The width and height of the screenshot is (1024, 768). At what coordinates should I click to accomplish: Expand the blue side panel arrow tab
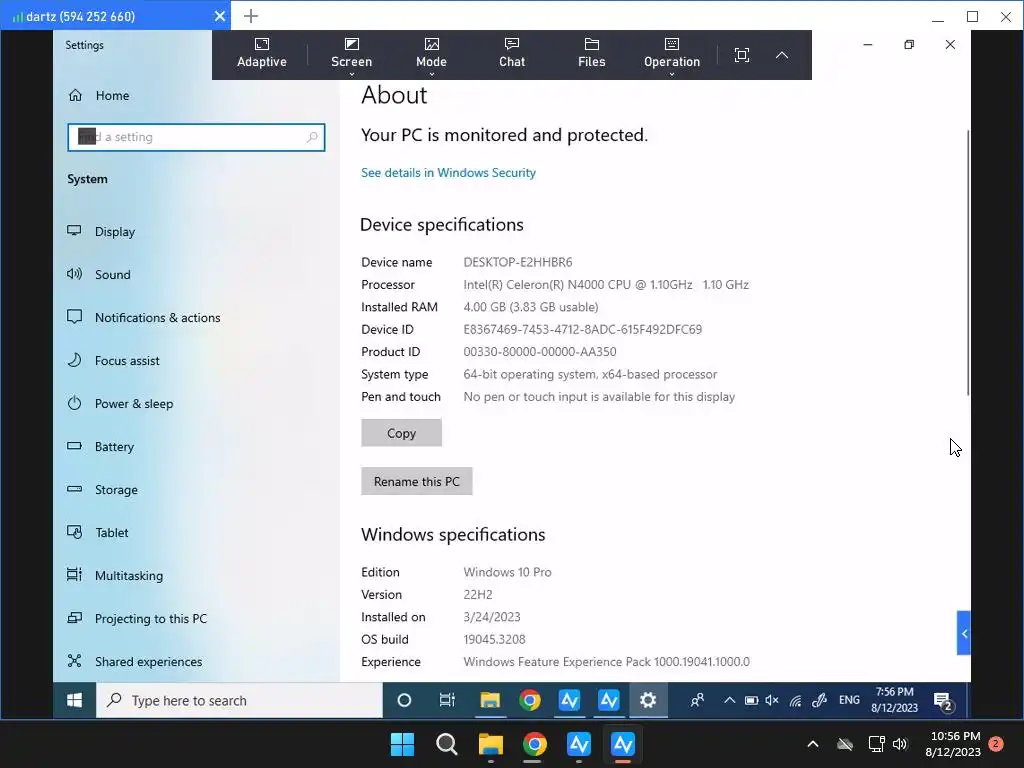(x=963, y=633)
